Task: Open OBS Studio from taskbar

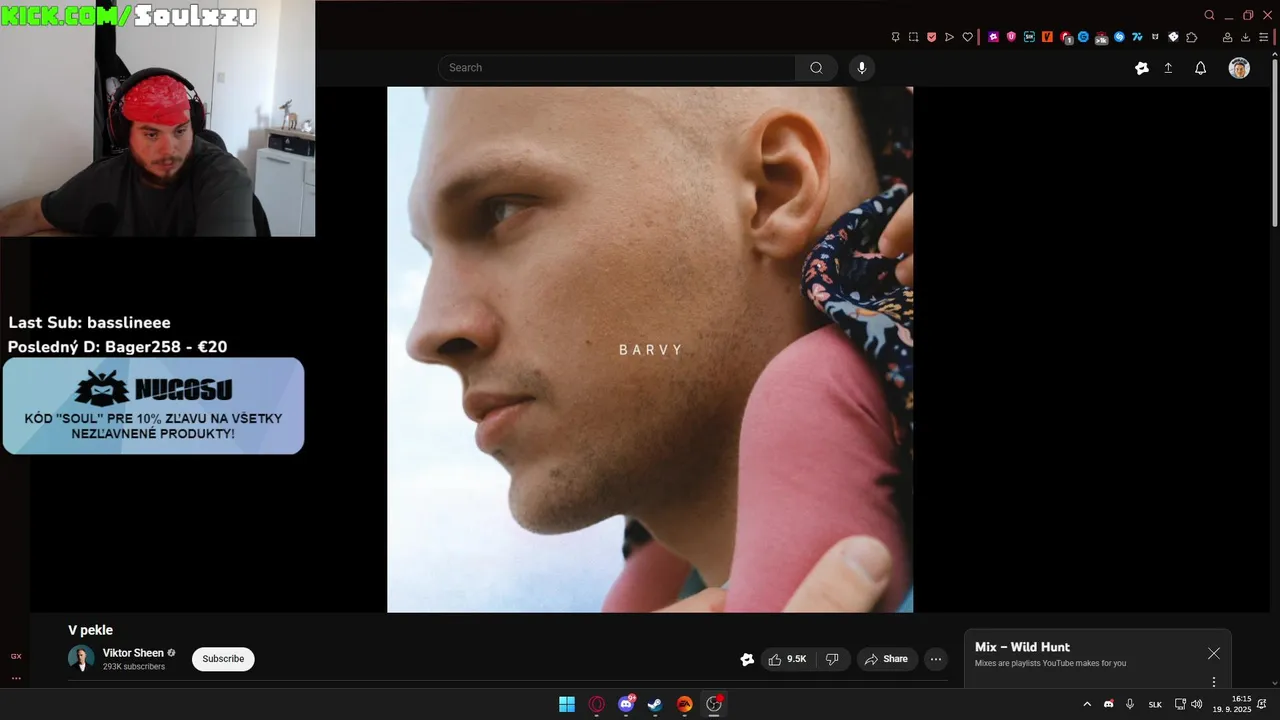Action: click(x=714, y=704)
